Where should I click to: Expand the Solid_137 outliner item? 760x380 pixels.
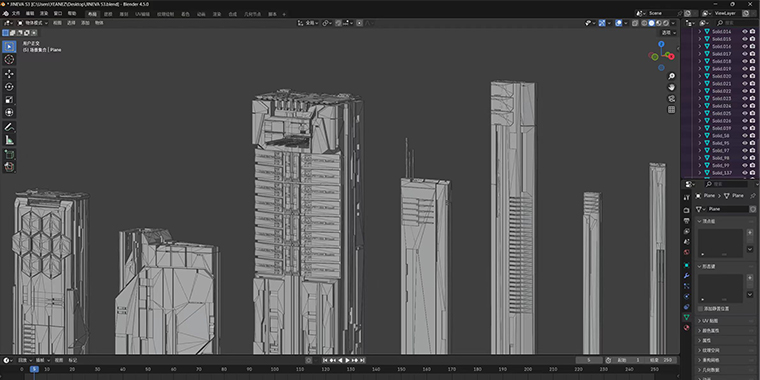coord(699,173)
